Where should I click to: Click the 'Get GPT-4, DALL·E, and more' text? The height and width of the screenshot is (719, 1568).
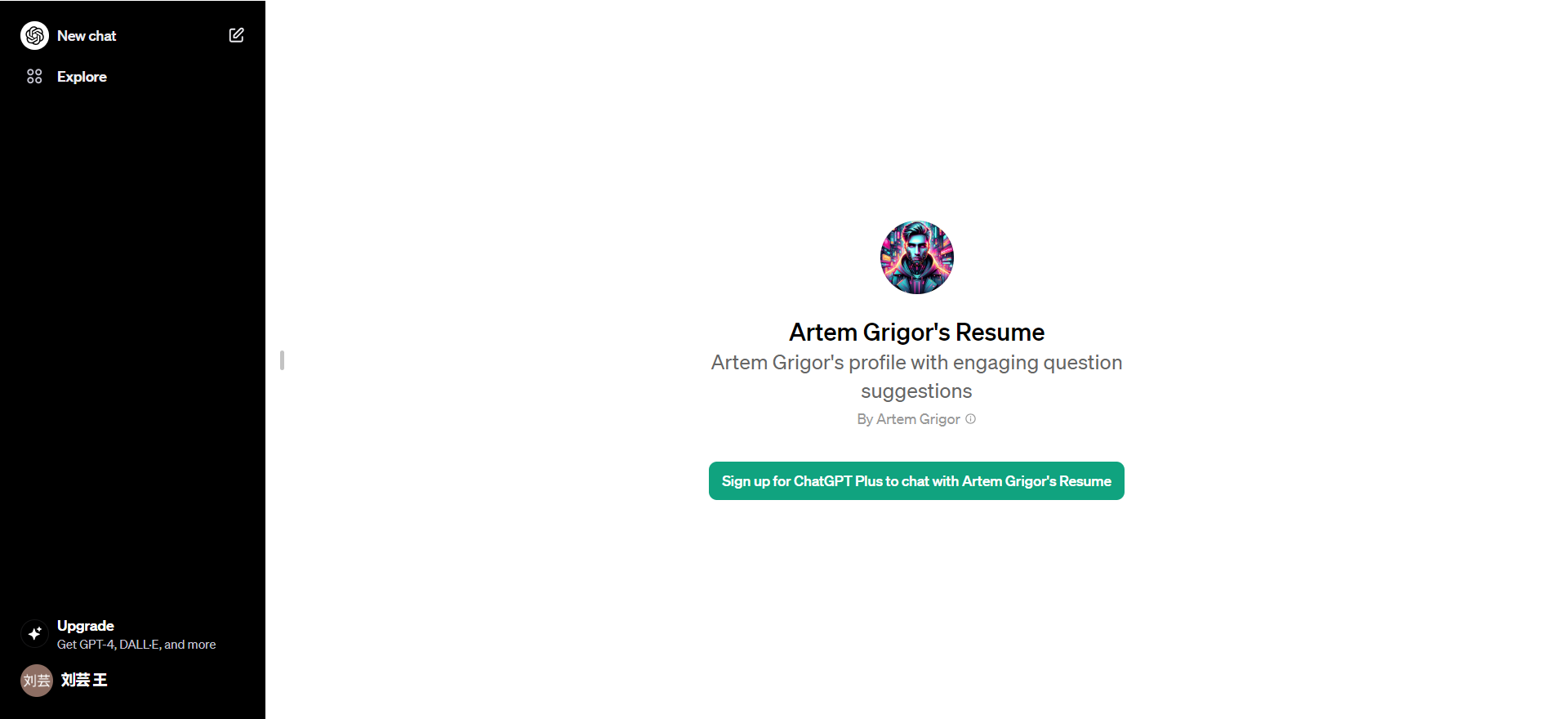point(136,645)
